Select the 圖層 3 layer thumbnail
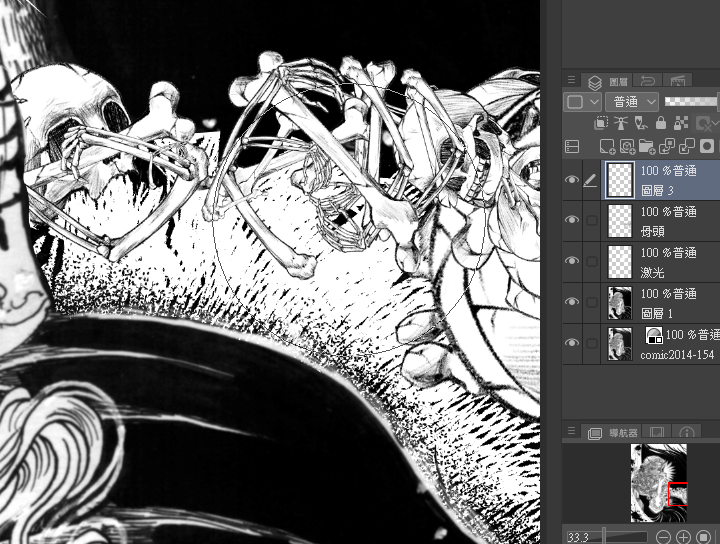This screenshot has width=720, height=544. (x=620, y=180)
